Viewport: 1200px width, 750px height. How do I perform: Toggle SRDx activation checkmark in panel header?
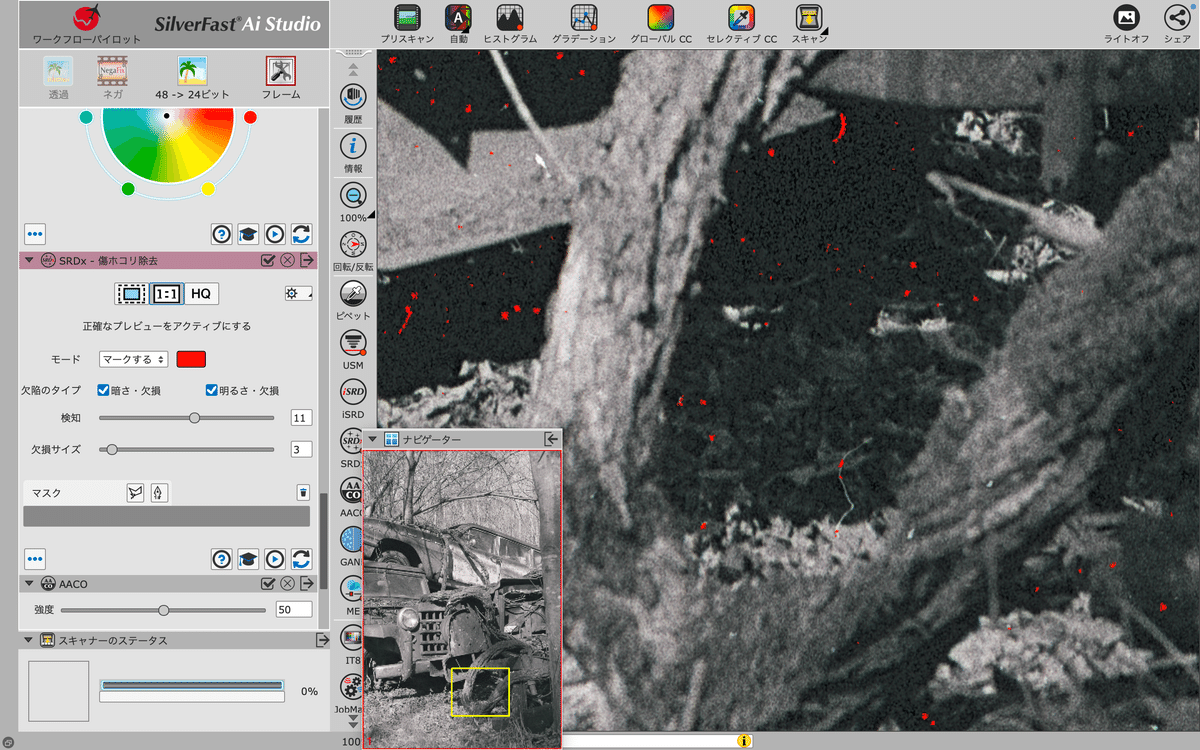[268, 259]
